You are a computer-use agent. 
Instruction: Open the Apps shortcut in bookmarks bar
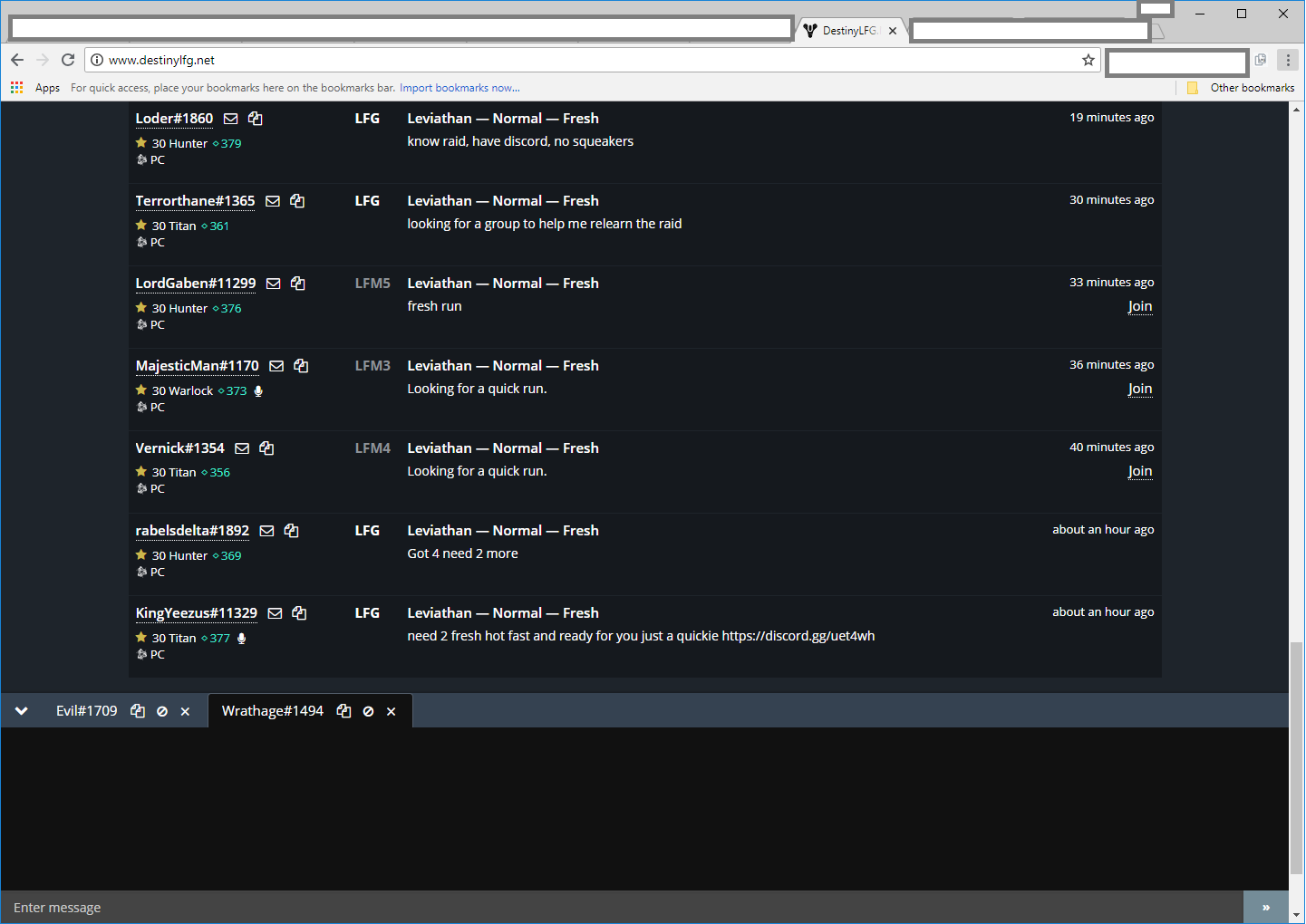point(35,88)
